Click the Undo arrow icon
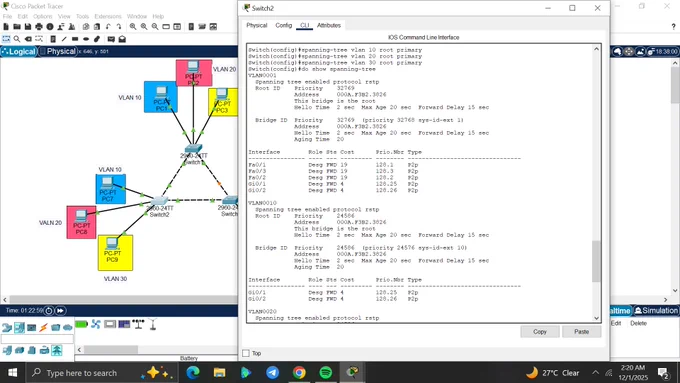Image resolution: width=680 pixels, height=383 pixels. (x=108, y=27)
